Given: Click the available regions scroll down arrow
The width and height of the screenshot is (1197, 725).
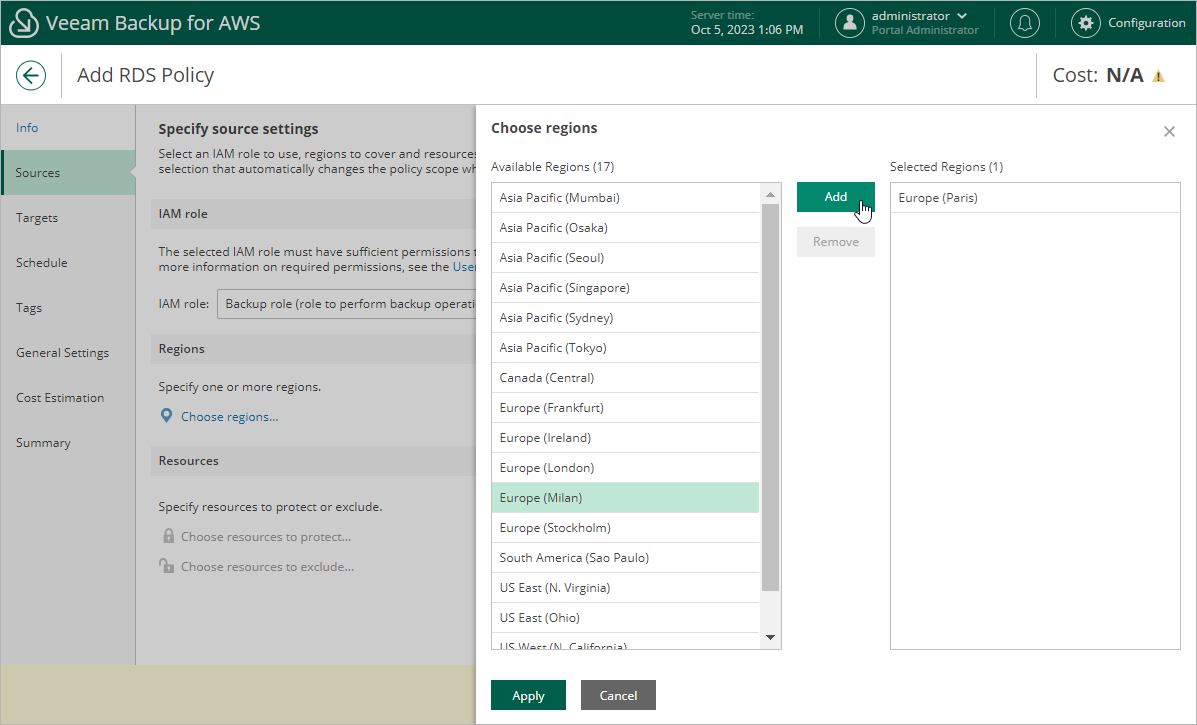Looking at the screenshot, I should (x=770, y=637).
